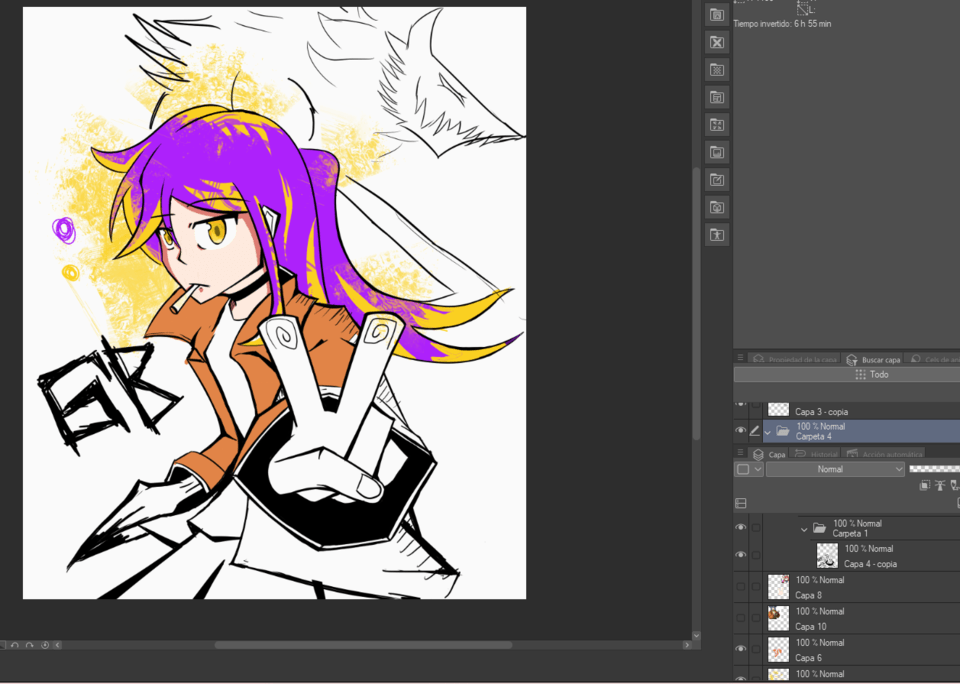This screenshot has height=684, width=960.
Task: Select the Capa 4 - copia thumbnail
Action: [827, 556]
